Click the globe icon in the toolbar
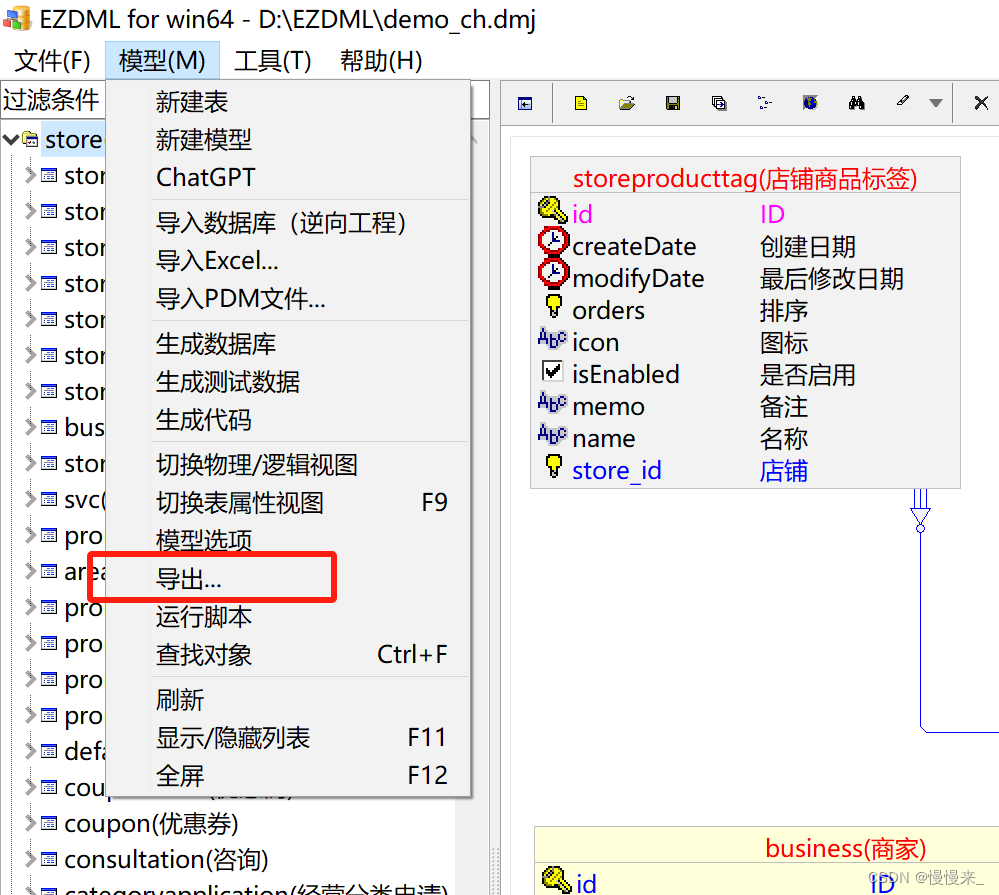 point(810,102)
